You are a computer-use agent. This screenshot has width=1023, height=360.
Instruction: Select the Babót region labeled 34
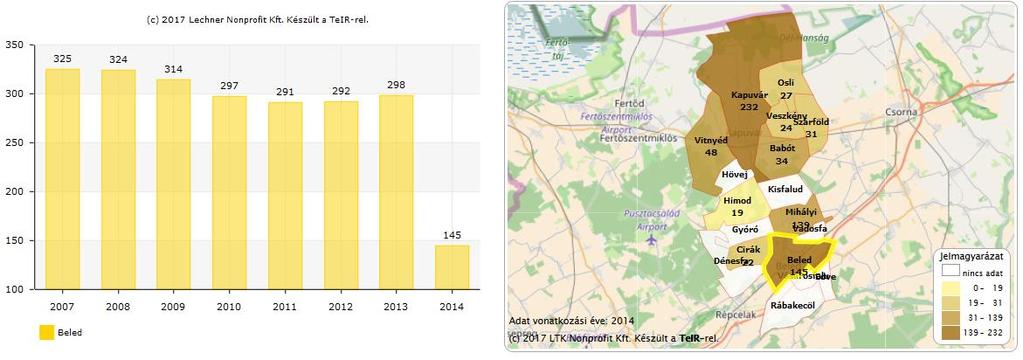point(782,154)
